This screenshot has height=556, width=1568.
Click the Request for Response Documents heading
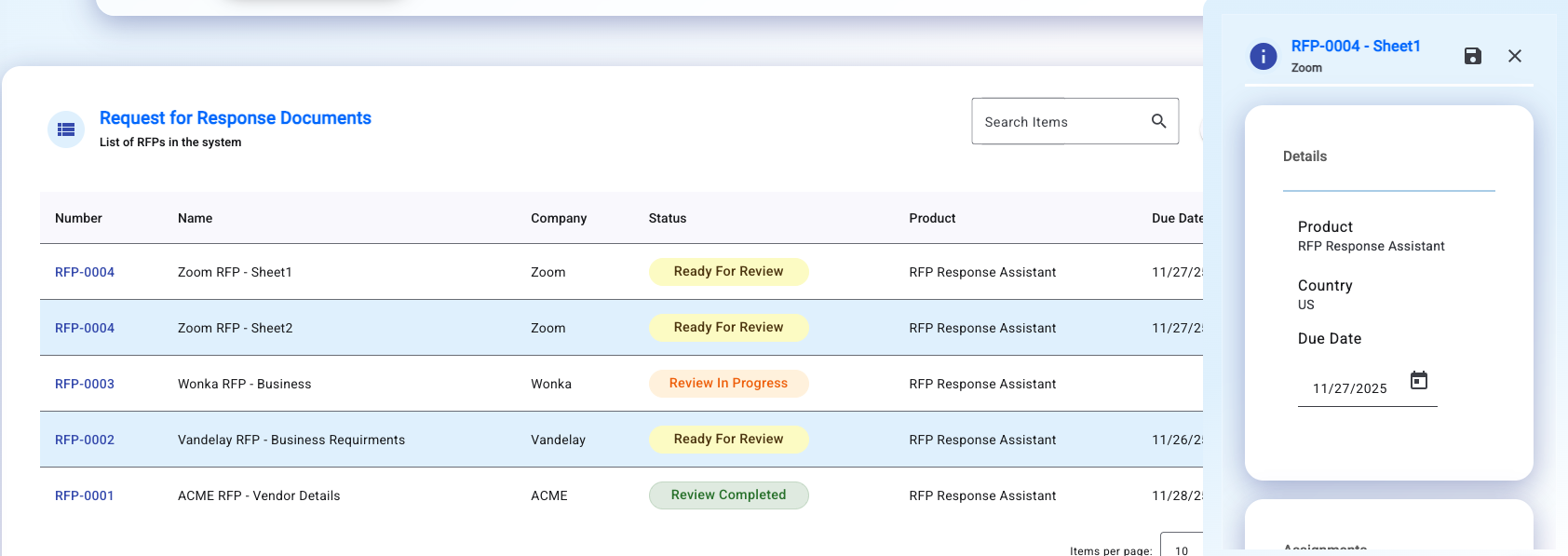(x=236, y=118)
